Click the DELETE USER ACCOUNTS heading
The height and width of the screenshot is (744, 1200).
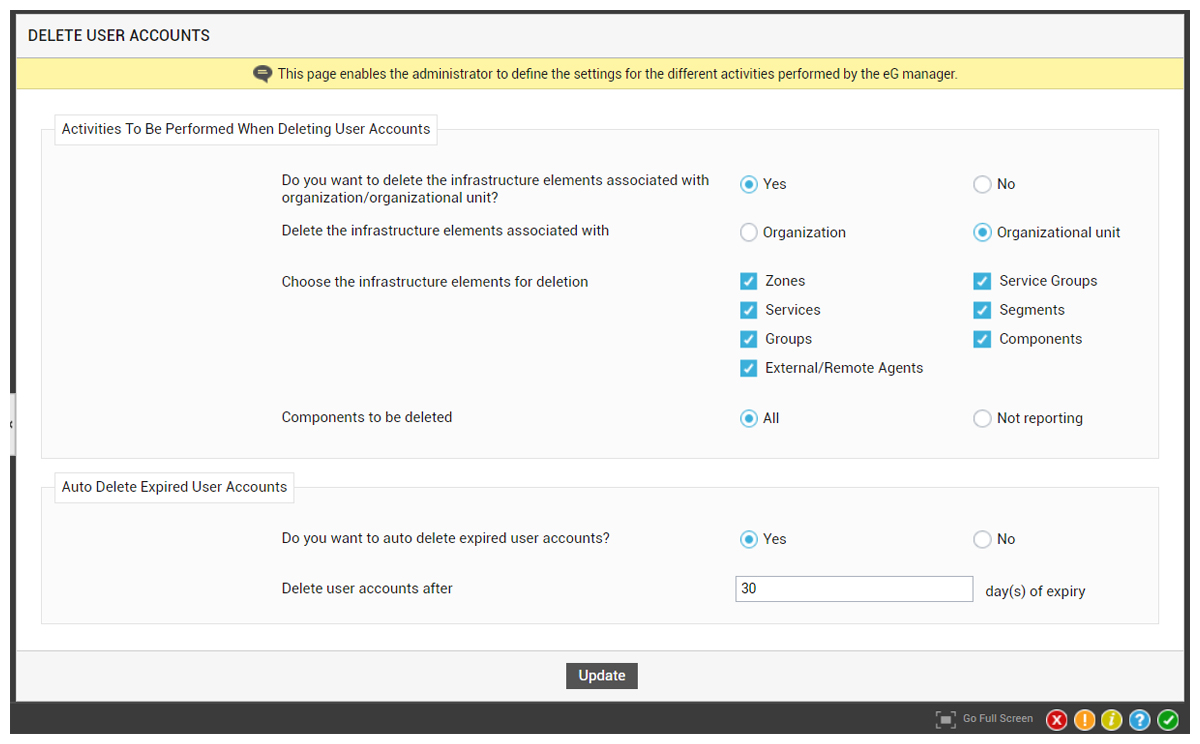tap(119, 35)
